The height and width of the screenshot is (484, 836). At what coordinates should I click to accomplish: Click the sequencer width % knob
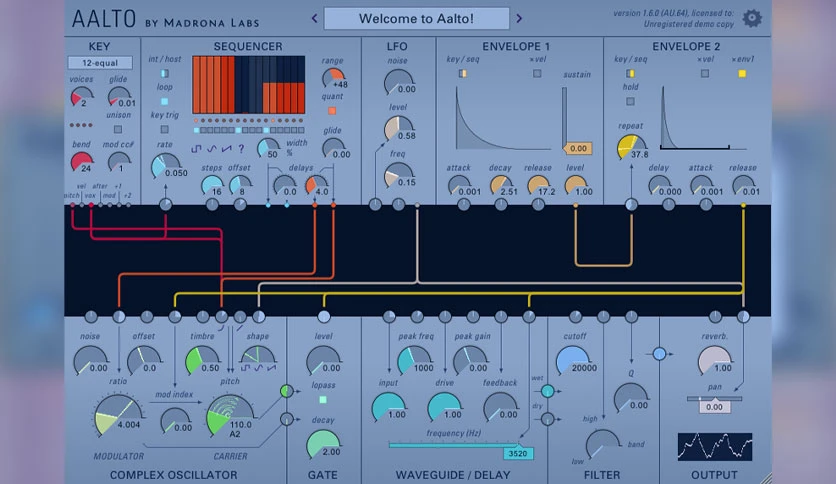(x=268, y=148)
